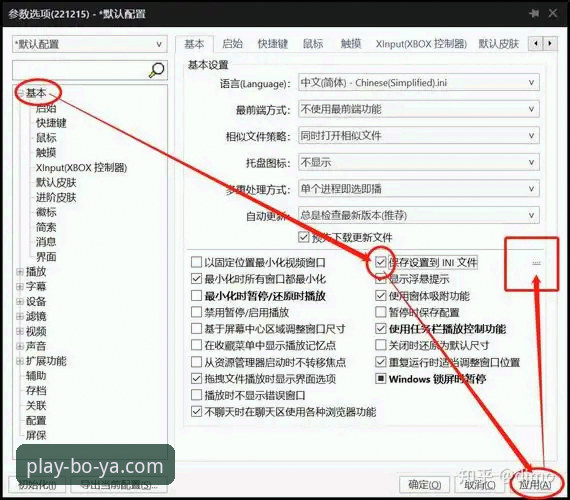The height and width of the screenshot is (500, 570).
Task: Toggle 基于屏幕中心区域调整窗口尺寸
Action: [x=196, y=329]
